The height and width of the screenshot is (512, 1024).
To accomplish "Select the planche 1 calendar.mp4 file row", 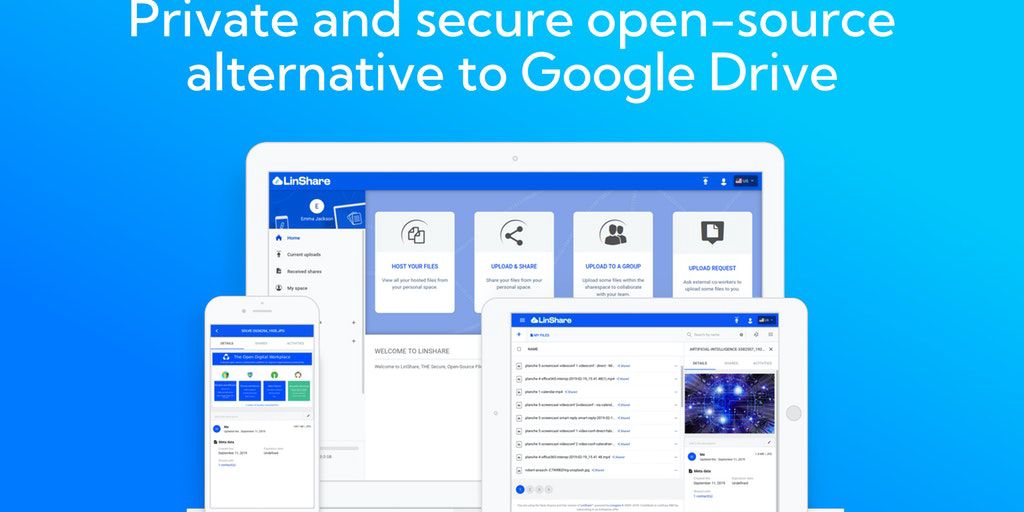I will pos(598,392).
